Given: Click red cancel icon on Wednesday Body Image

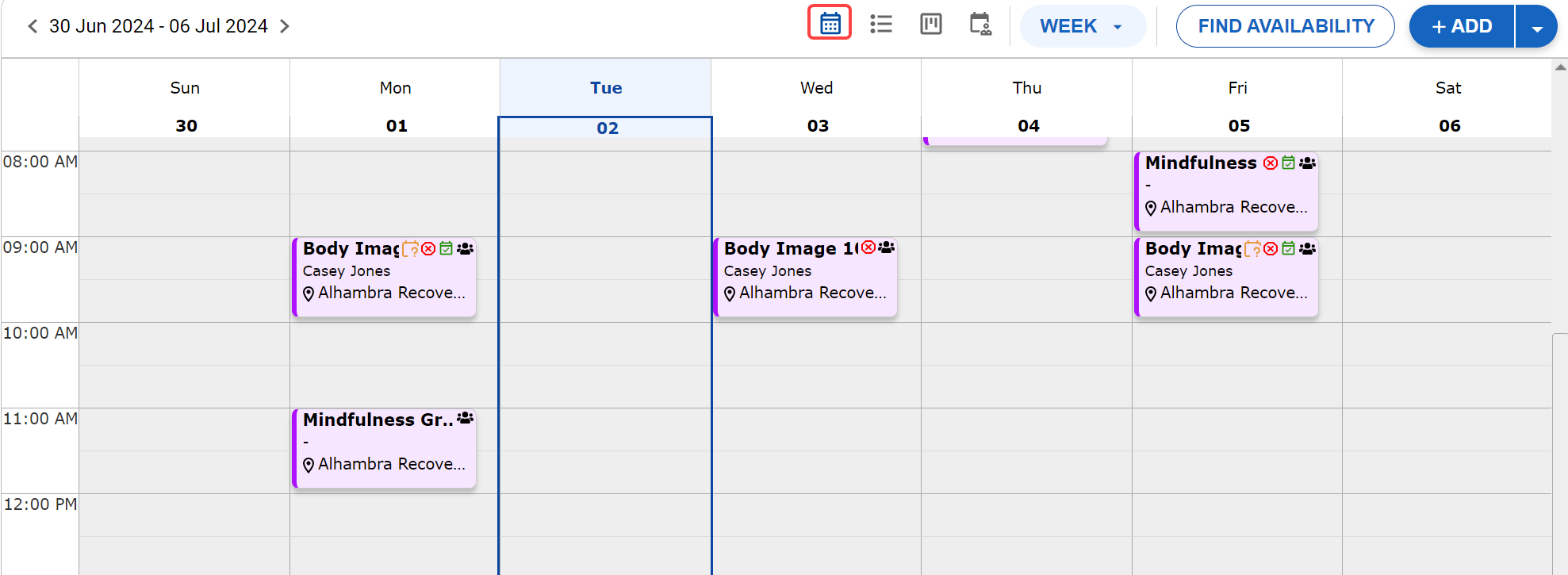Looking at the screenshot, I should tap(868, 247).
